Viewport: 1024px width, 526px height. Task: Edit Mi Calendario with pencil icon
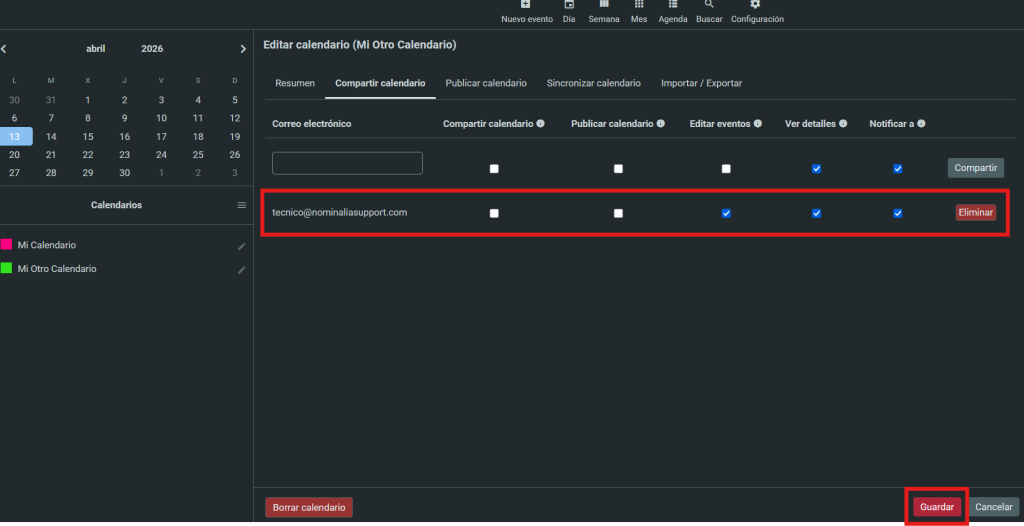pyautogui.click(x=241, y=245)
